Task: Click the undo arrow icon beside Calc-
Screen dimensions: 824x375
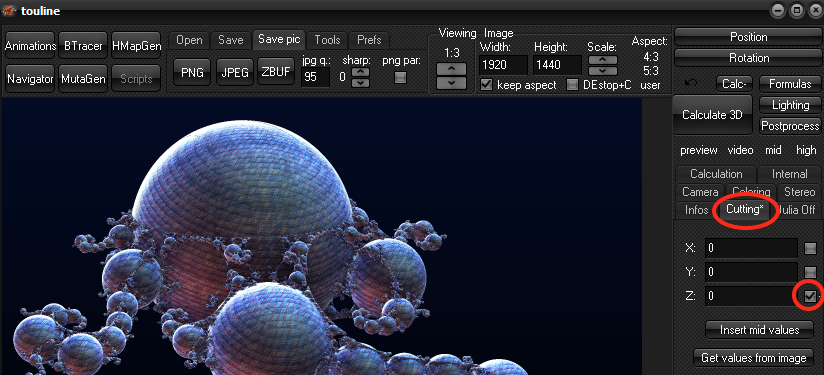Action: (693, 83)
